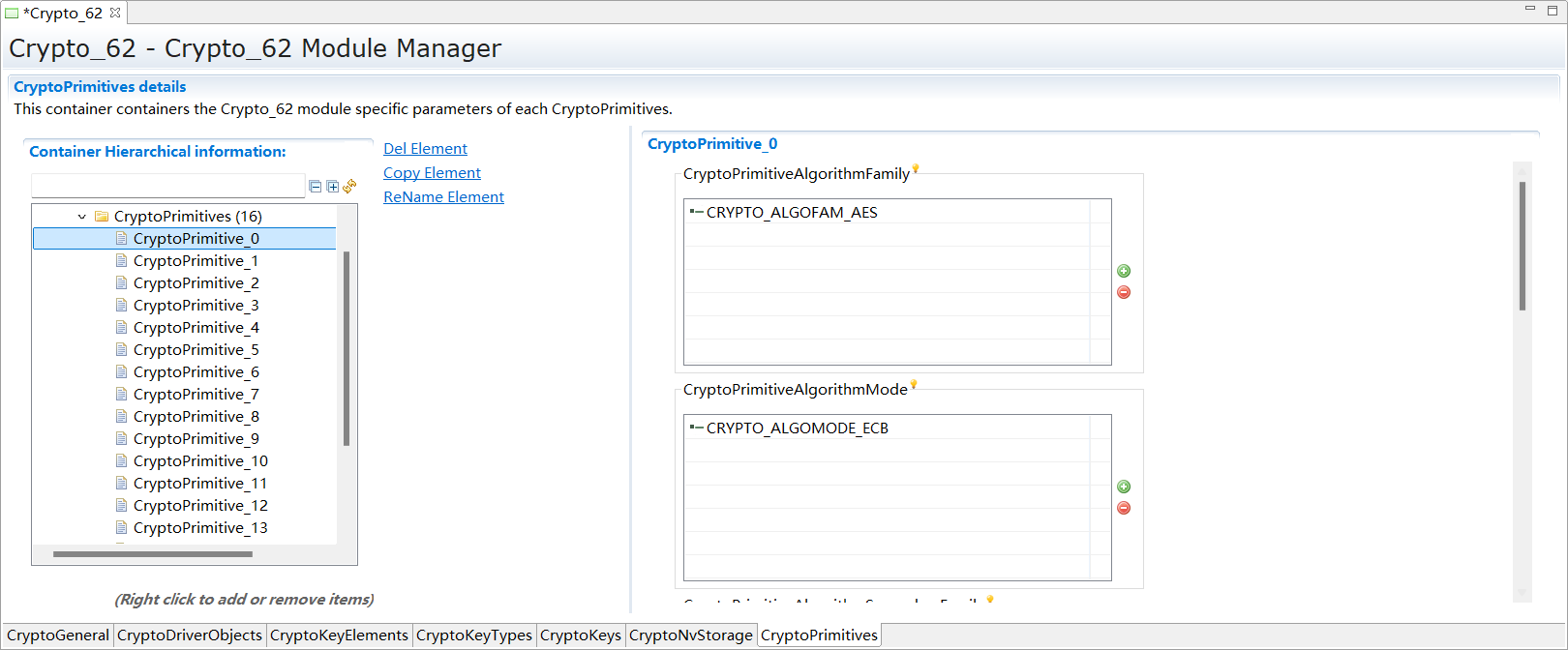
Task: Open the CryptoDriverObjects tab
Action: coord(190,635)
